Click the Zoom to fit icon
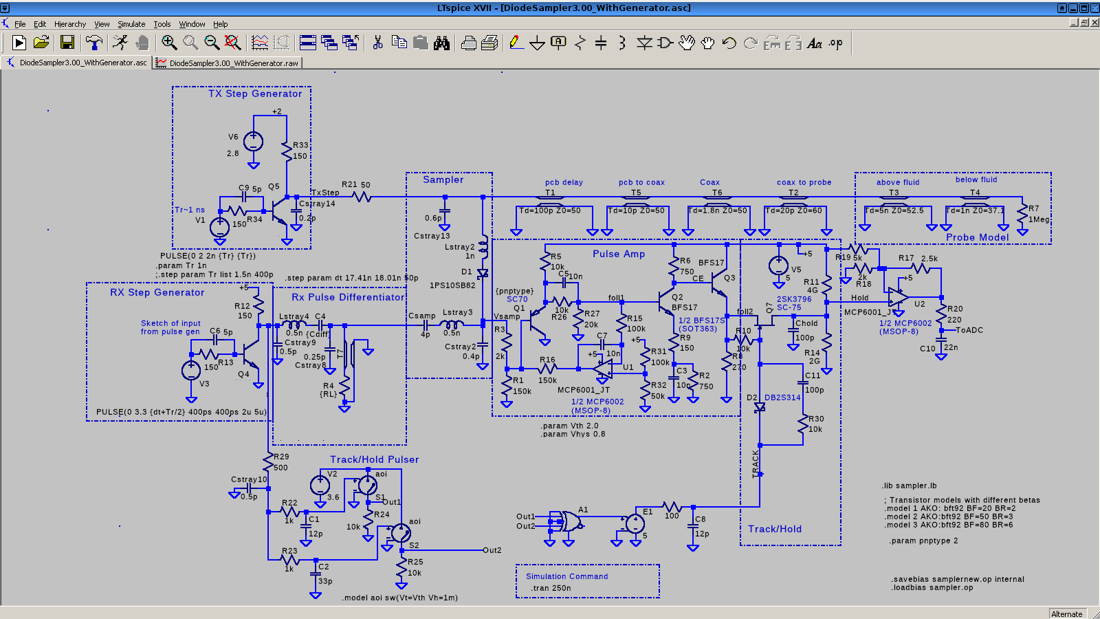The width and height of the screenshot is (1100, 619). (232, 43)
